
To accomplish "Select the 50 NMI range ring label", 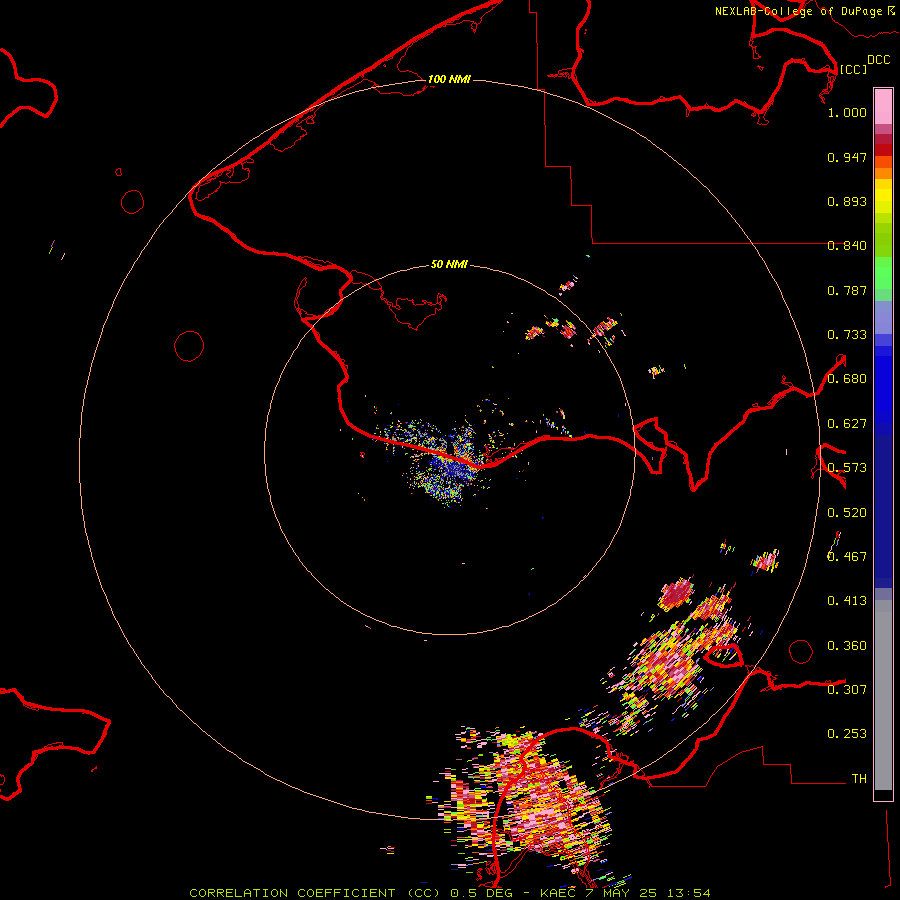I will point(449,264).
